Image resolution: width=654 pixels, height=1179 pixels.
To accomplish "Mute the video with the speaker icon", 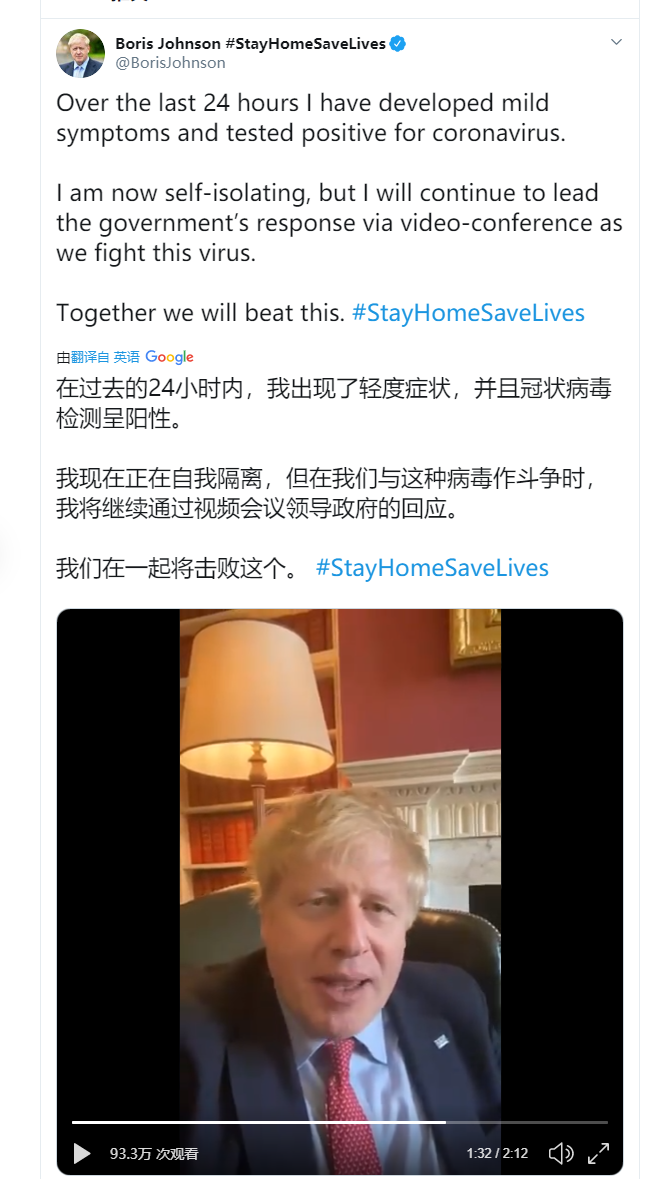I will (561, 1153).
